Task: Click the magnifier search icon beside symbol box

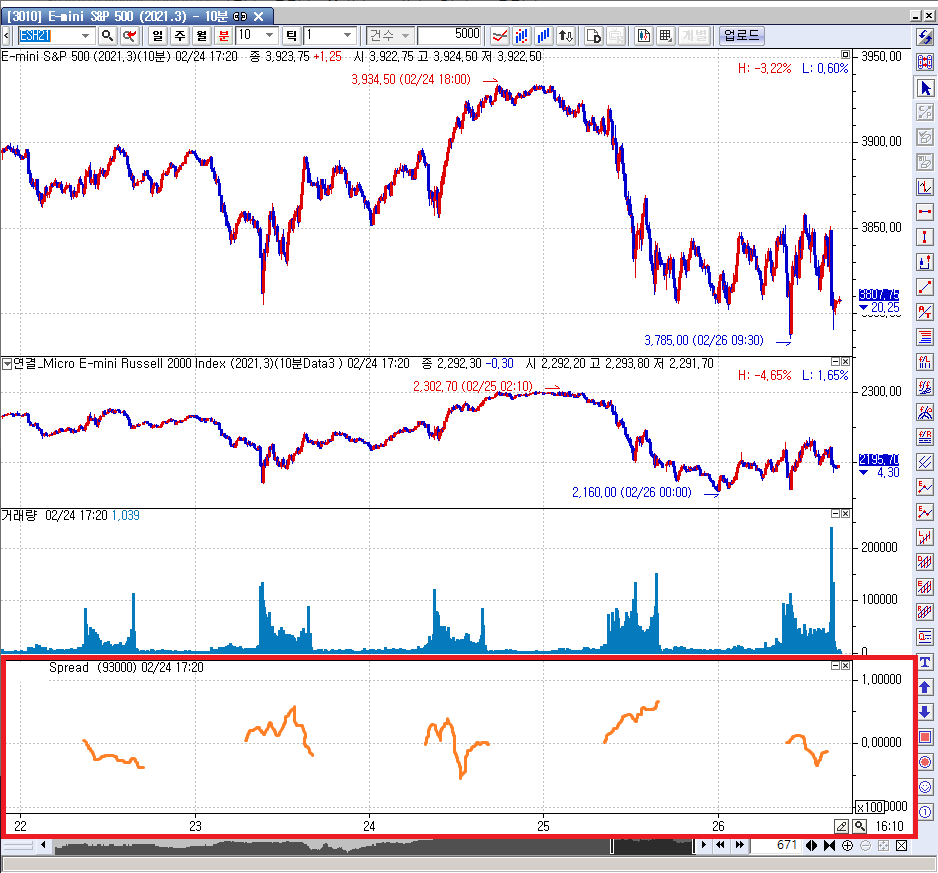Action: pos(107,35)
